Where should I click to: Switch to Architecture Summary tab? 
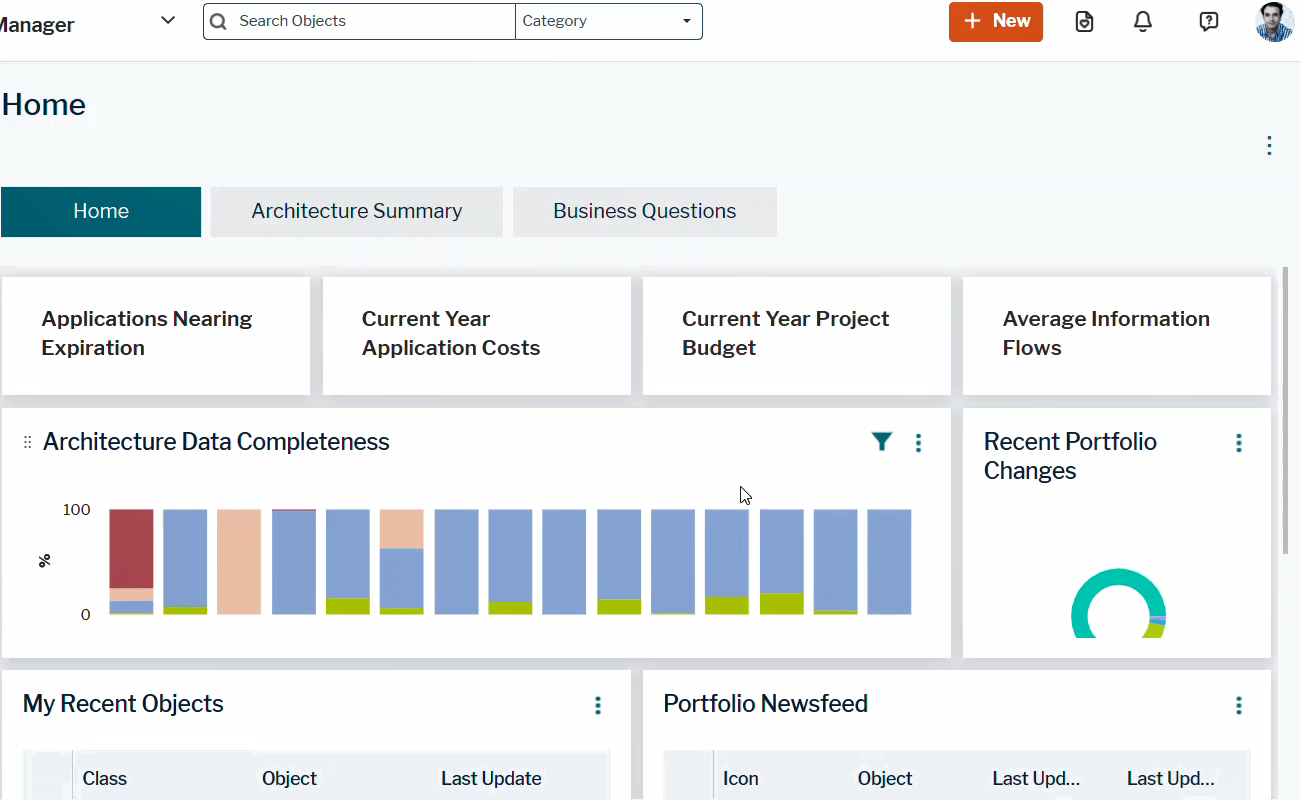click(x=356, y=211)
